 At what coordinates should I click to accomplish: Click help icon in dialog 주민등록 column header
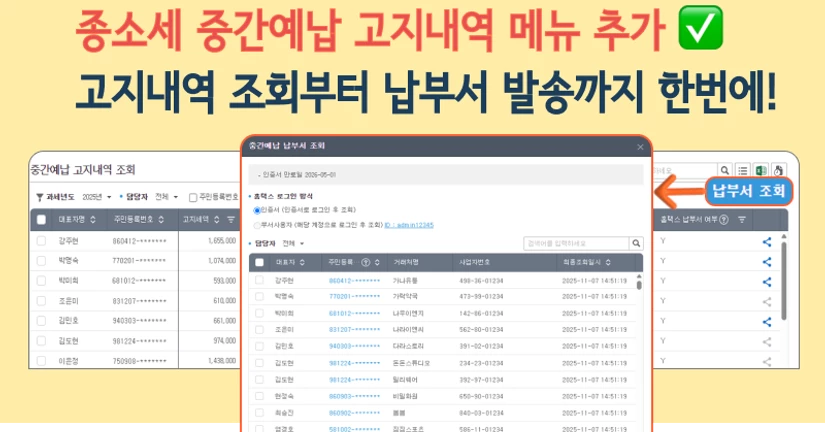(x=365, y=262)
